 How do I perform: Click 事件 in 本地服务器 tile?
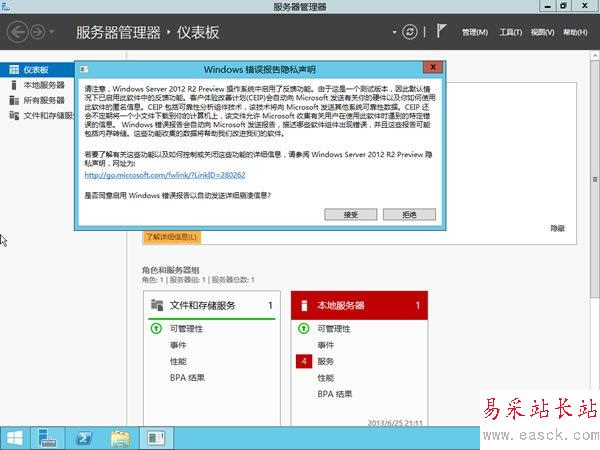[326, 345]
